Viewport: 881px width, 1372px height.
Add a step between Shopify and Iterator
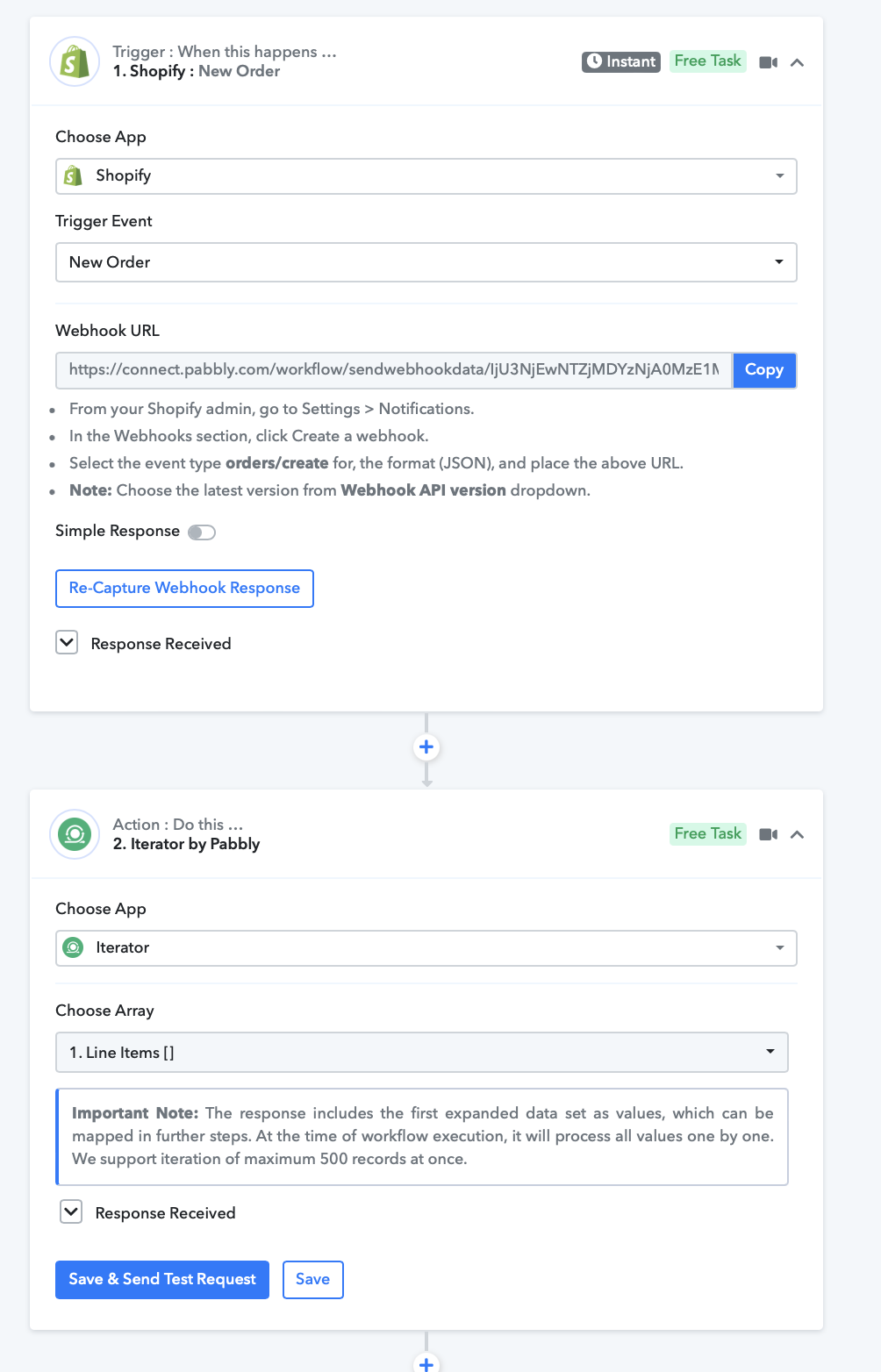[x=426, y=747]
